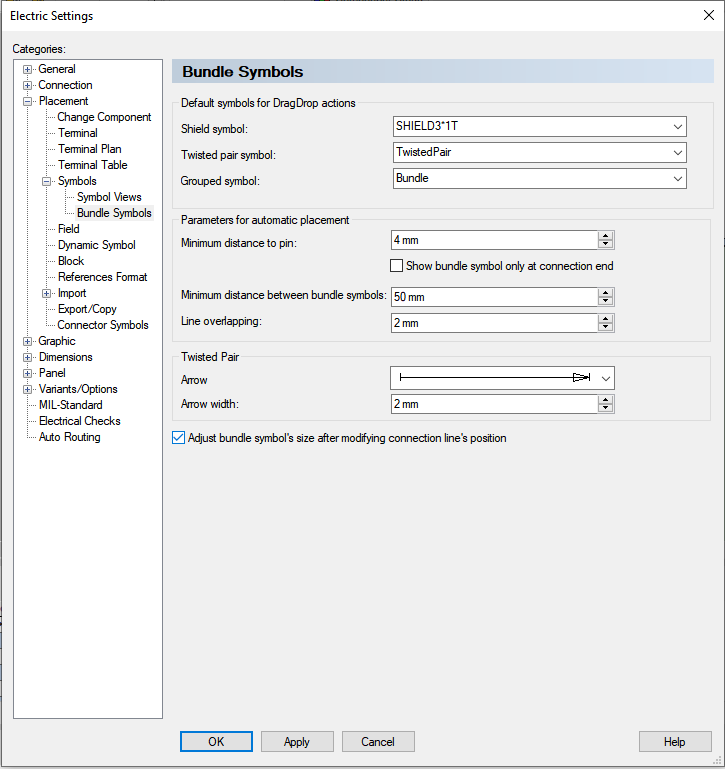Uncheck Adjust bundle symbol's size option
The width and height of the screenshot is (725, 769).
point(179,438)
